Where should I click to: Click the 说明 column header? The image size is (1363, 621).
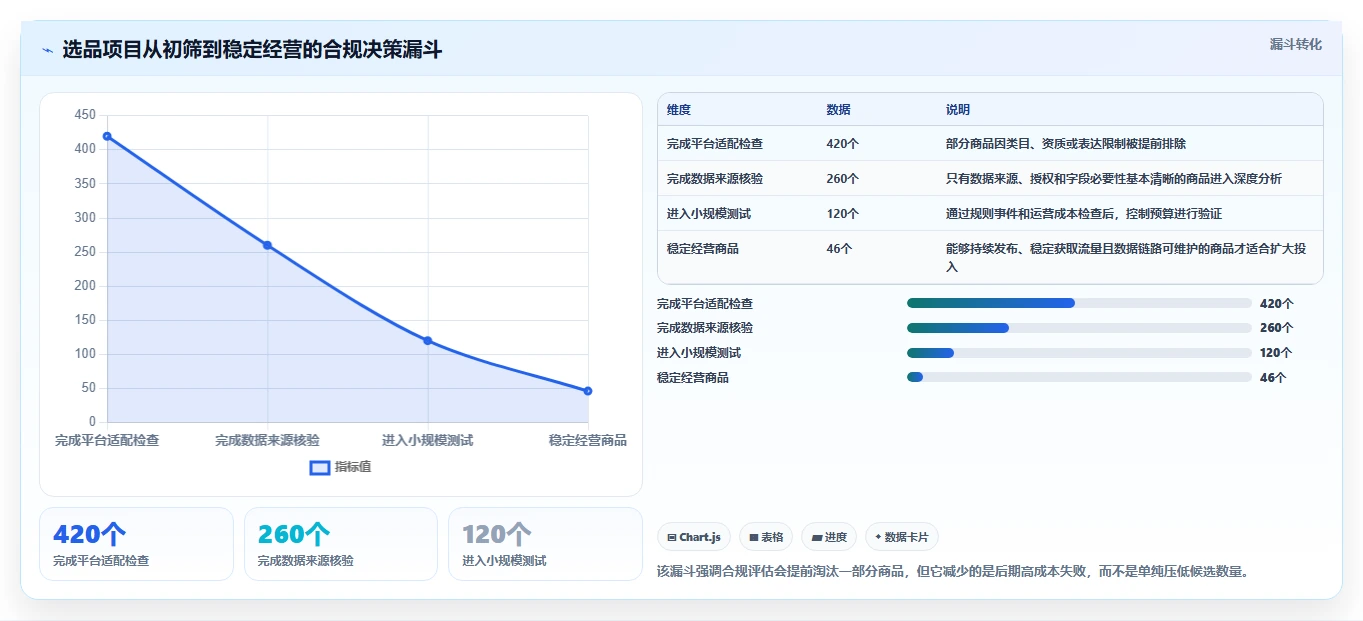pyautogui.click(x=958, y=110)
